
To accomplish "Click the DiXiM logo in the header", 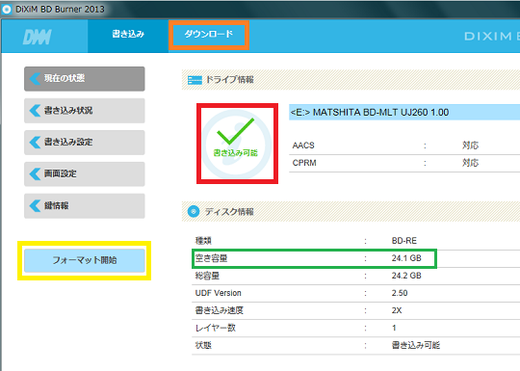I will (x=37, y=36).
